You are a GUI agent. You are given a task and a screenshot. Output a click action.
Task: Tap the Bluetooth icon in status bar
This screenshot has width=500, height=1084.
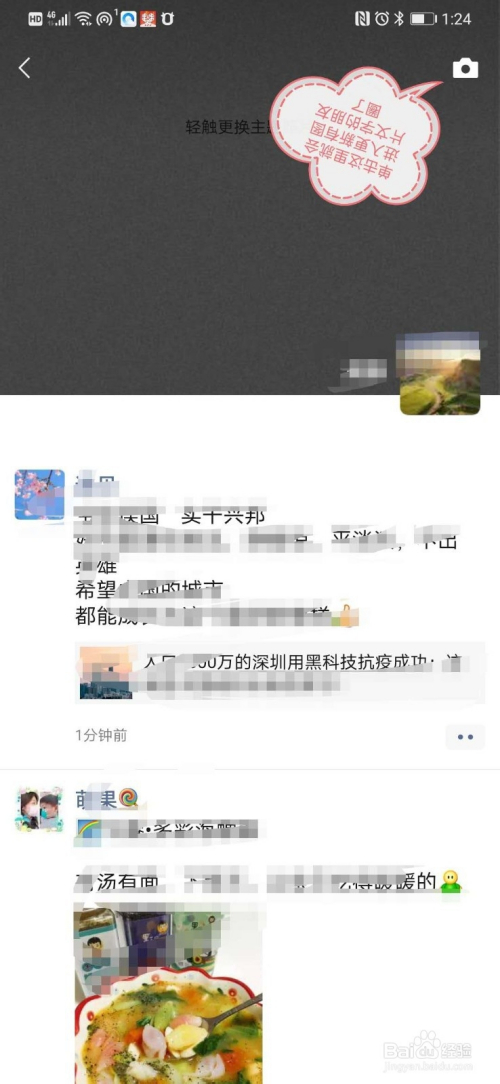point(399,19)
